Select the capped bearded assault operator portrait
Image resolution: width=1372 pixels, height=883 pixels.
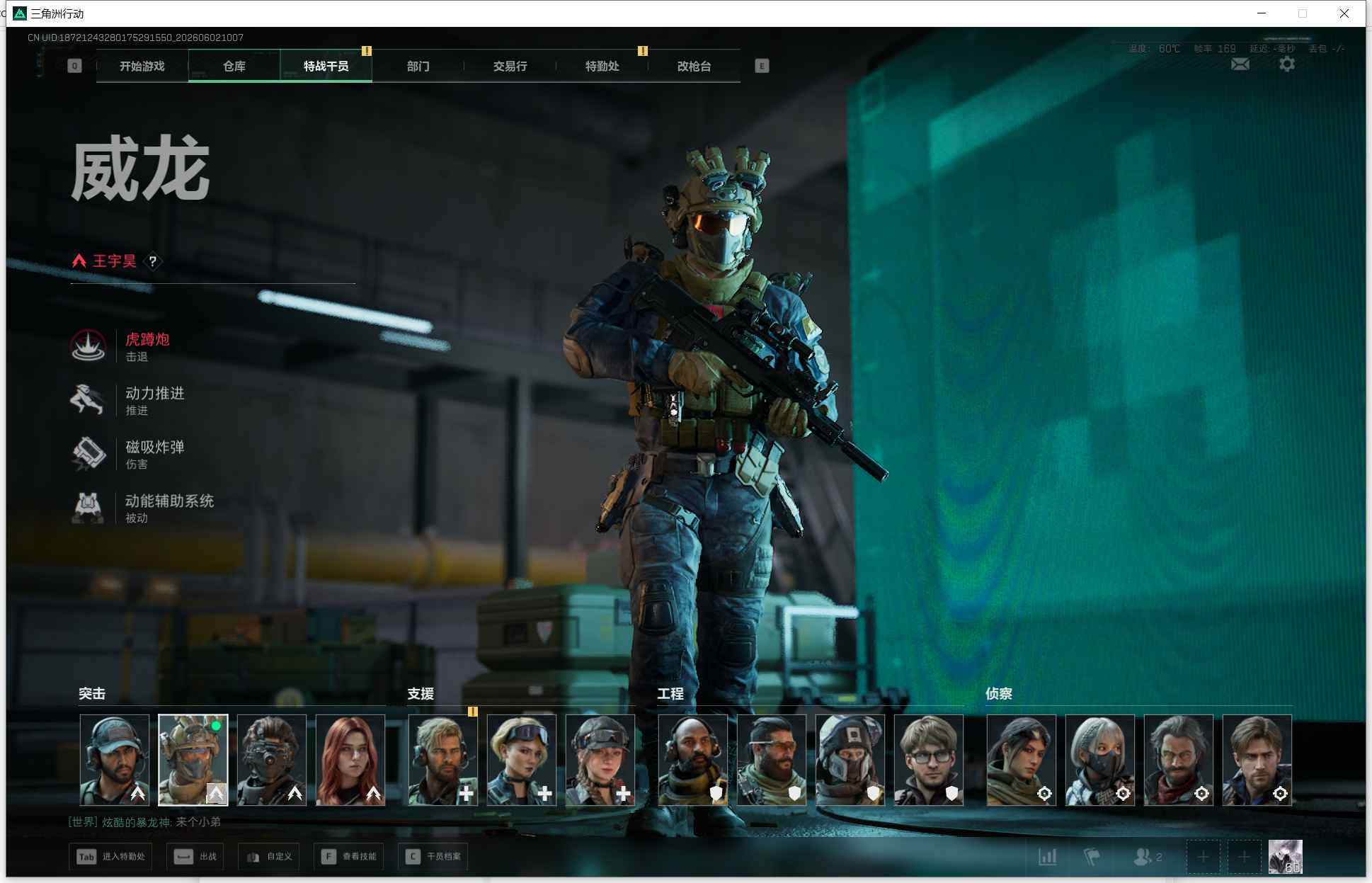point(115,760)
